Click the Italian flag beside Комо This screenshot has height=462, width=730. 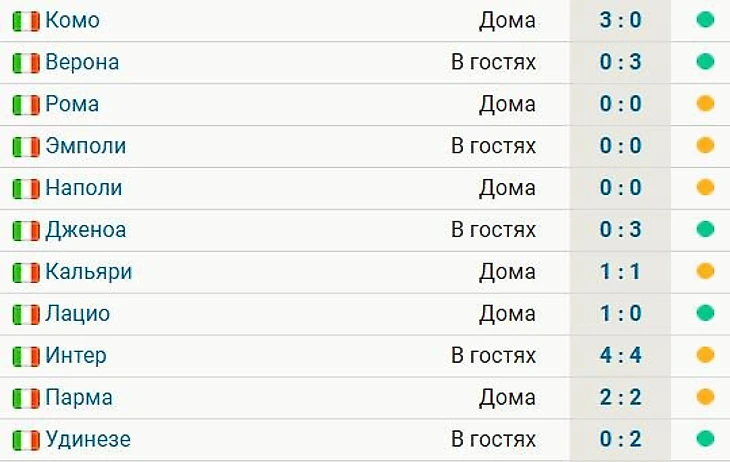coord(25,21)
